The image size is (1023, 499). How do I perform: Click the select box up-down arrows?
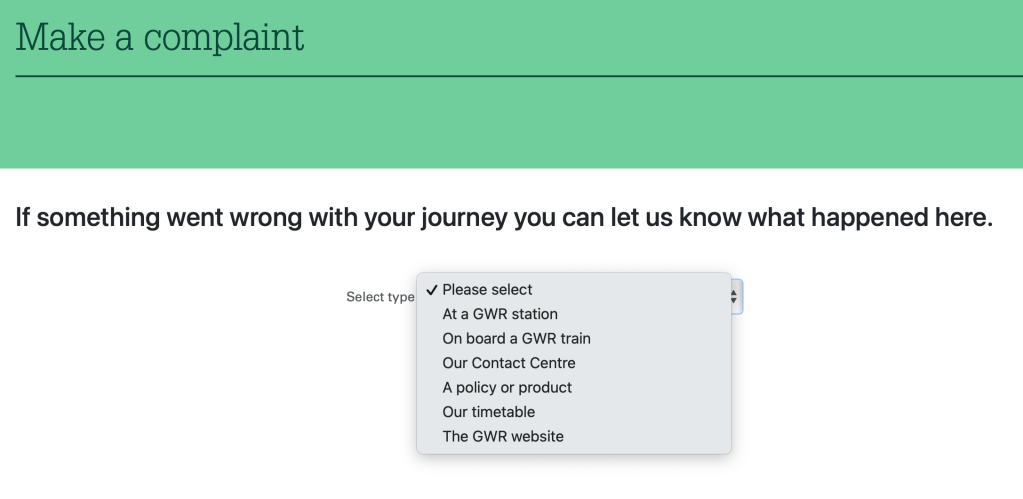pyautogui.click(x=734, y=297)
